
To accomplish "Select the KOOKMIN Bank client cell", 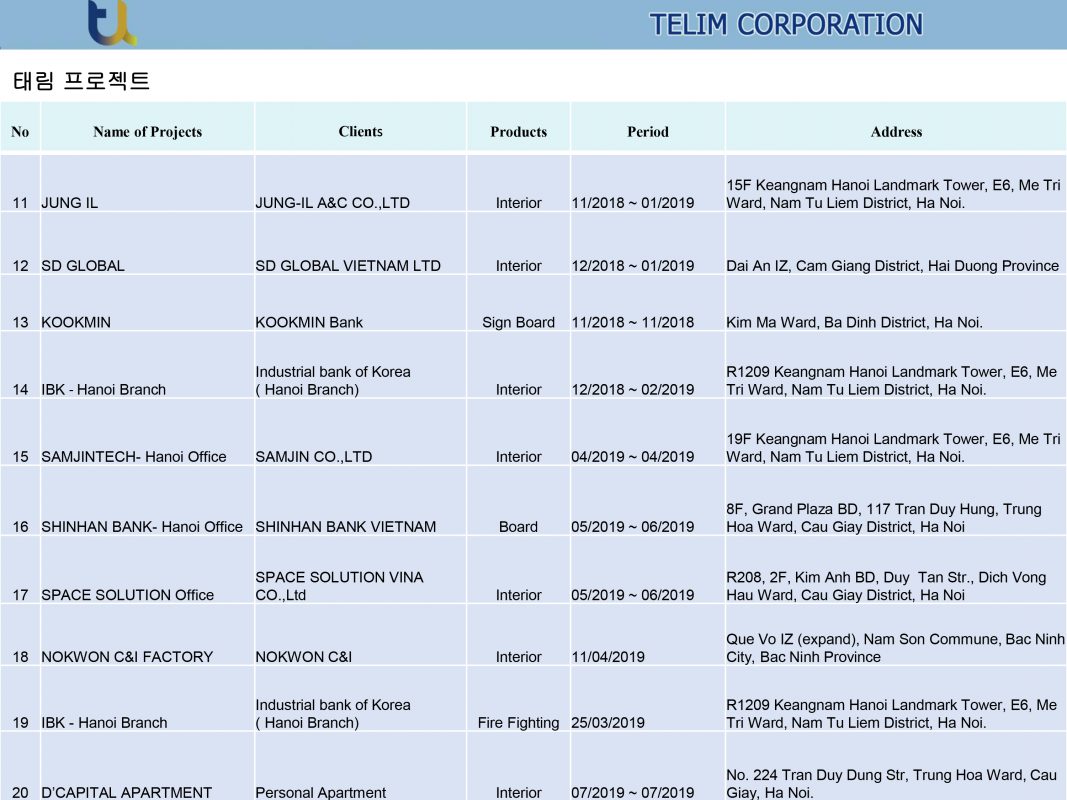I will [x=309, y=322].
